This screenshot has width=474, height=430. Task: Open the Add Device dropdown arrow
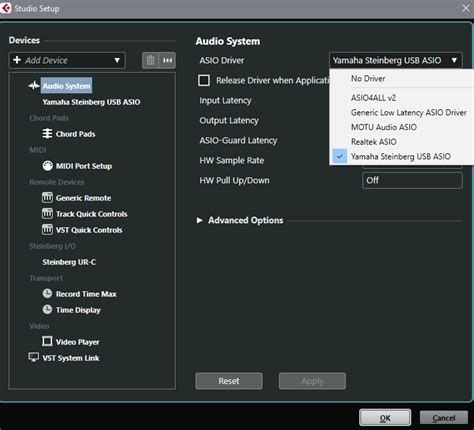117,60
